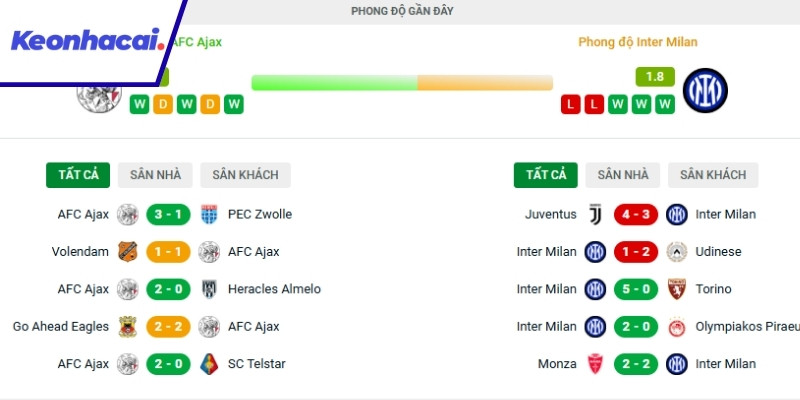The height and width of the screenshot is (400, 800).
Task: Click the Volendam team crest
Action: pos(127,252)
